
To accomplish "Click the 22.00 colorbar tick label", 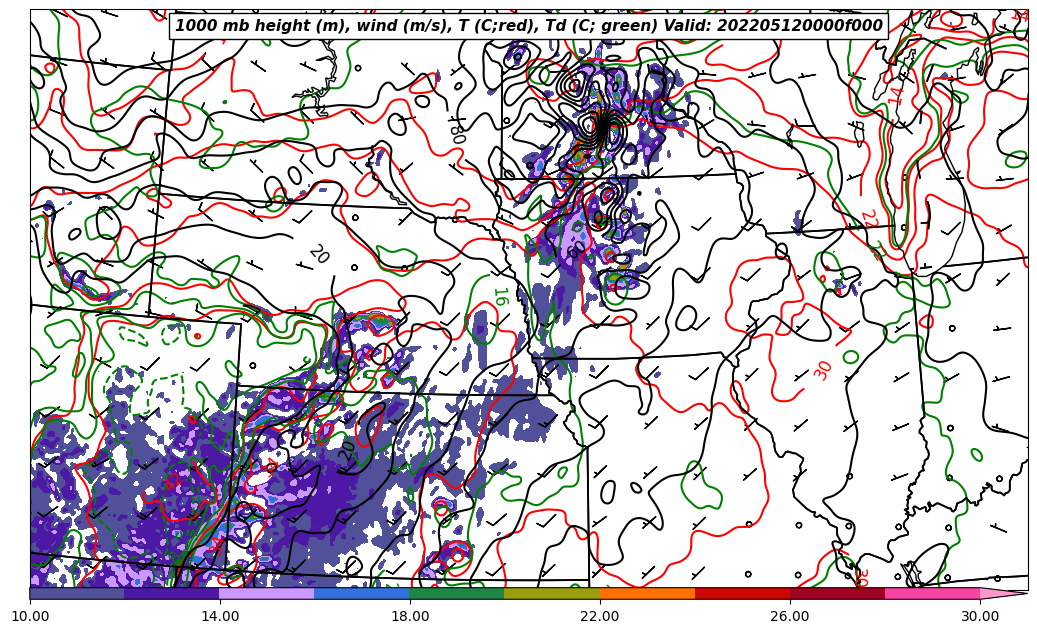I will point(600,616).
